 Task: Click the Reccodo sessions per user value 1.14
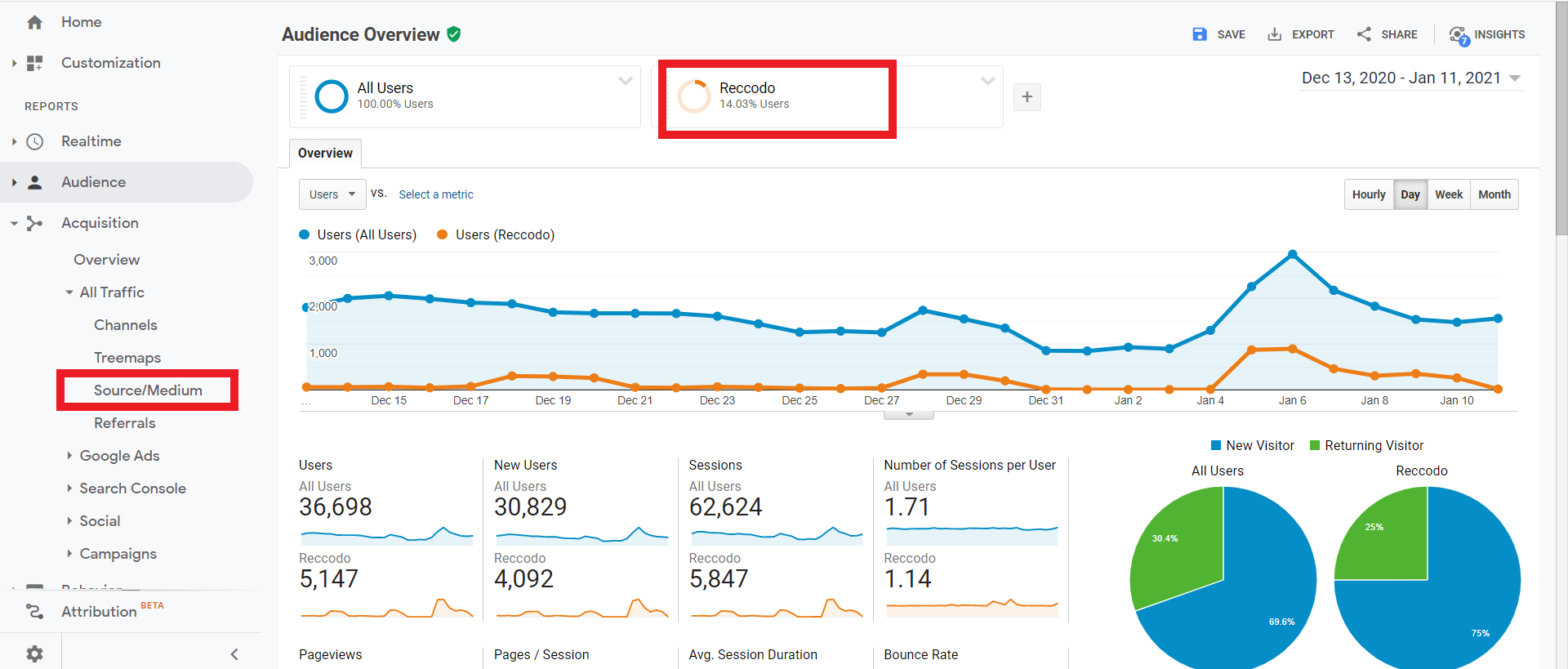(x=907, y=579)
